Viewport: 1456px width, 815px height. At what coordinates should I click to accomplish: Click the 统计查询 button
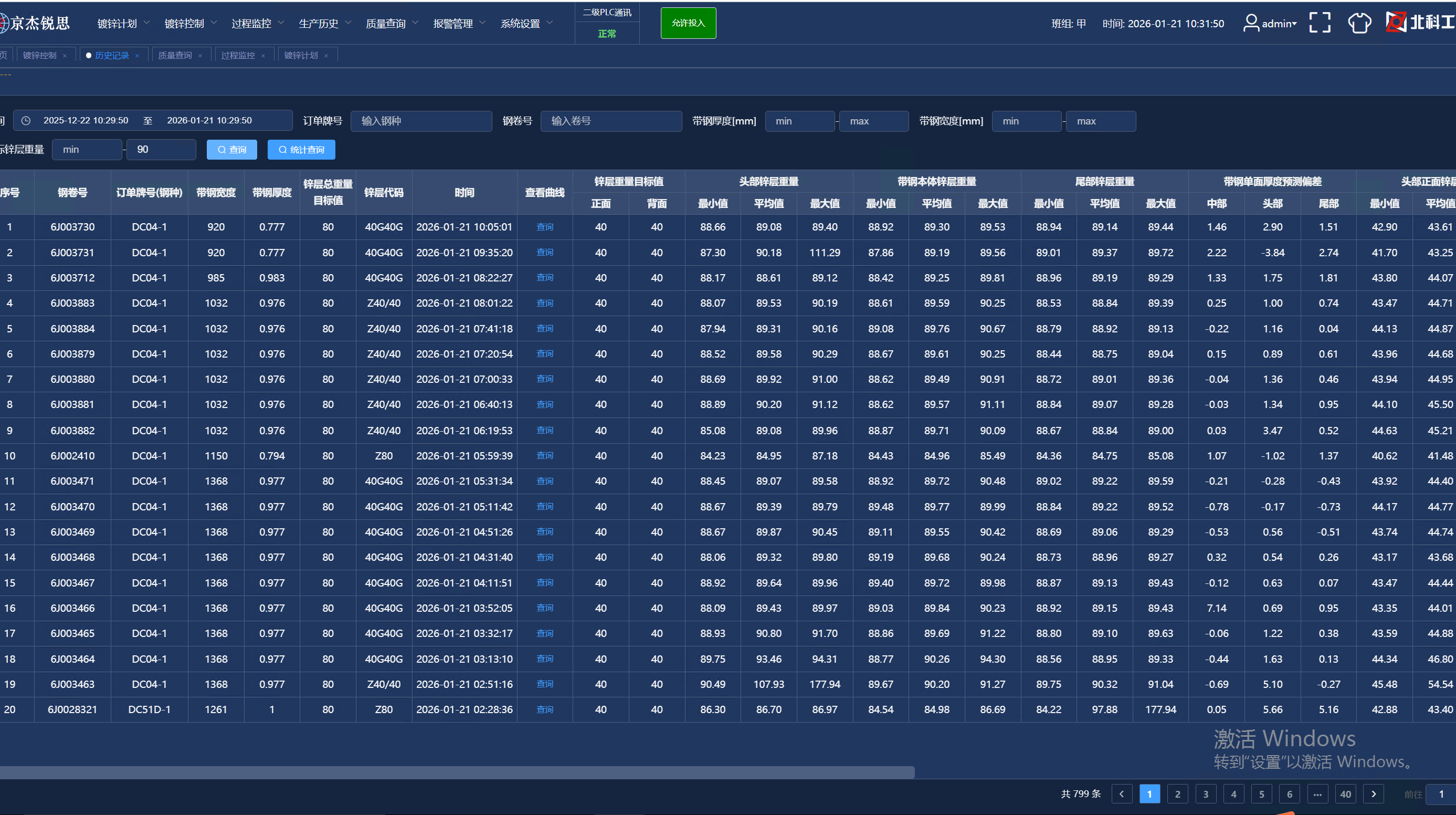[x=301, y=150]
